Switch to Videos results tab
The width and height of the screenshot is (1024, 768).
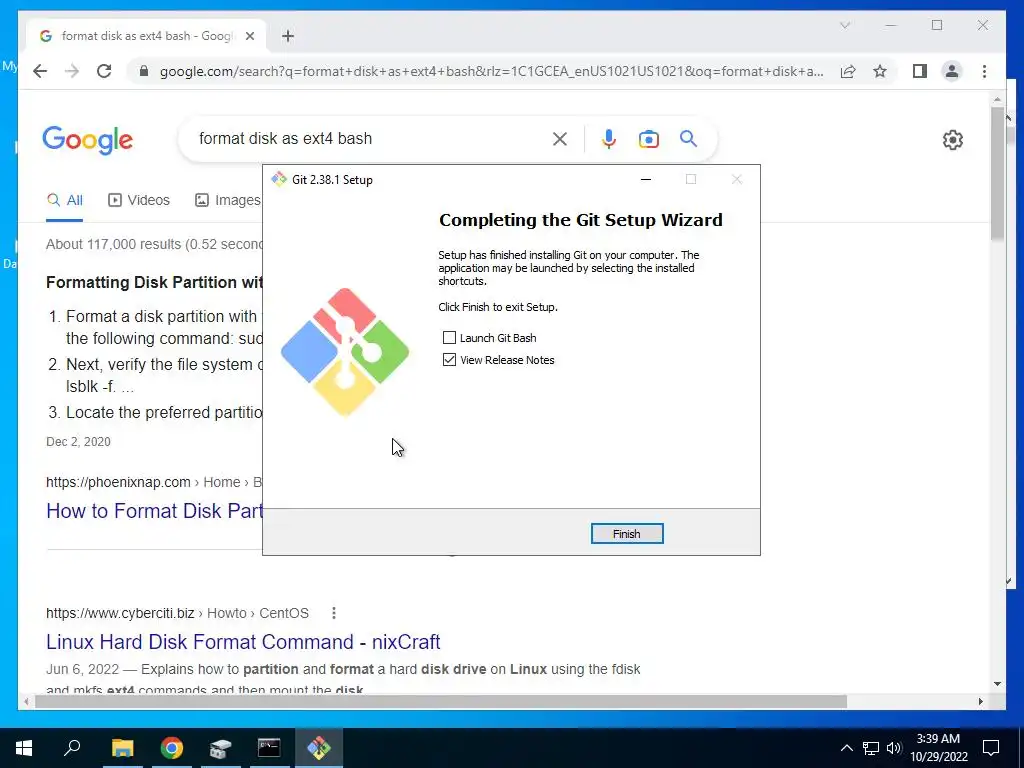pos(138,200)
